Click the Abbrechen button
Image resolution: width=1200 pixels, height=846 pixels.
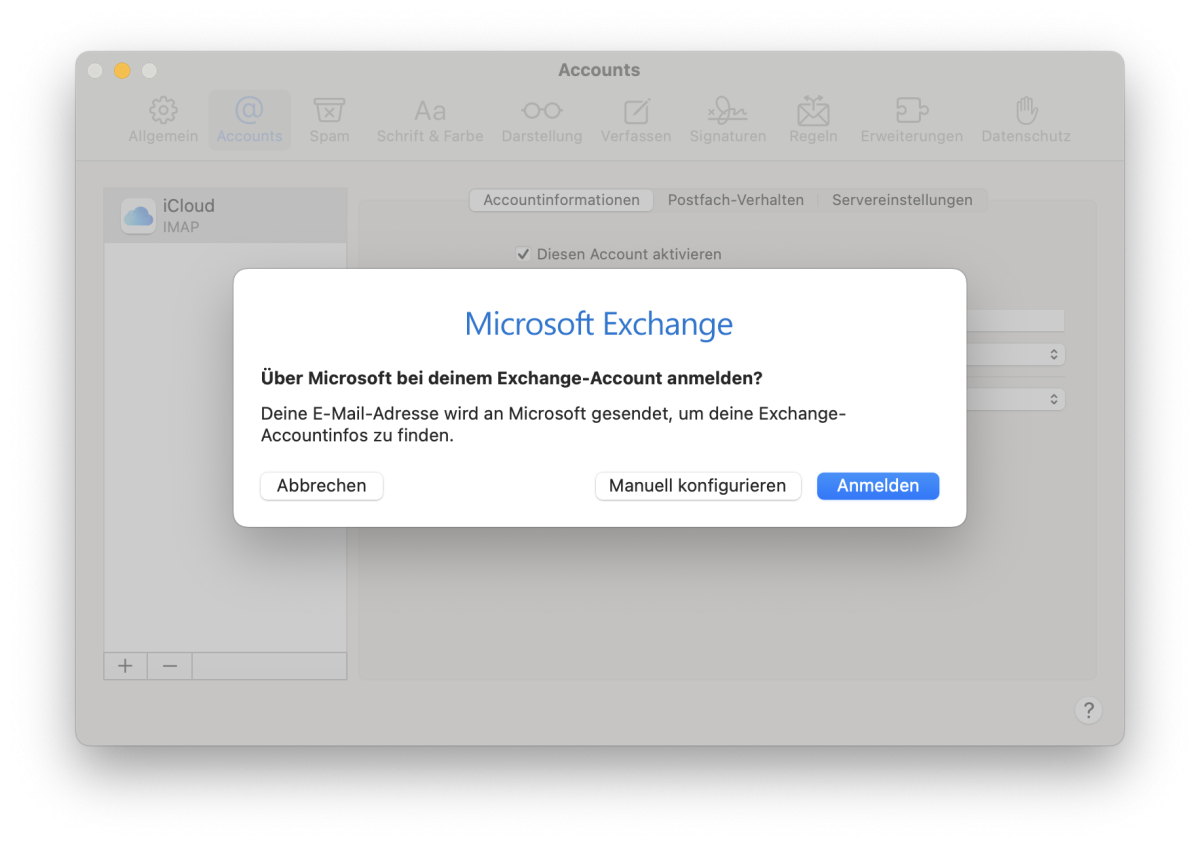(322, 486)
